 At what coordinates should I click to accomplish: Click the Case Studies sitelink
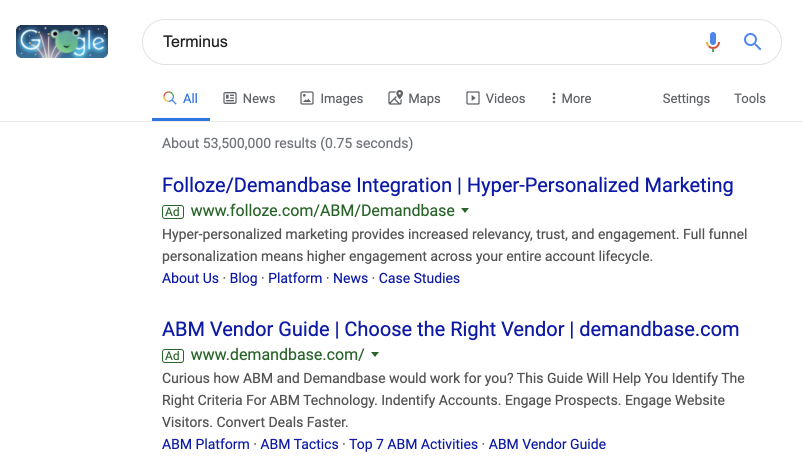[419, 278]
